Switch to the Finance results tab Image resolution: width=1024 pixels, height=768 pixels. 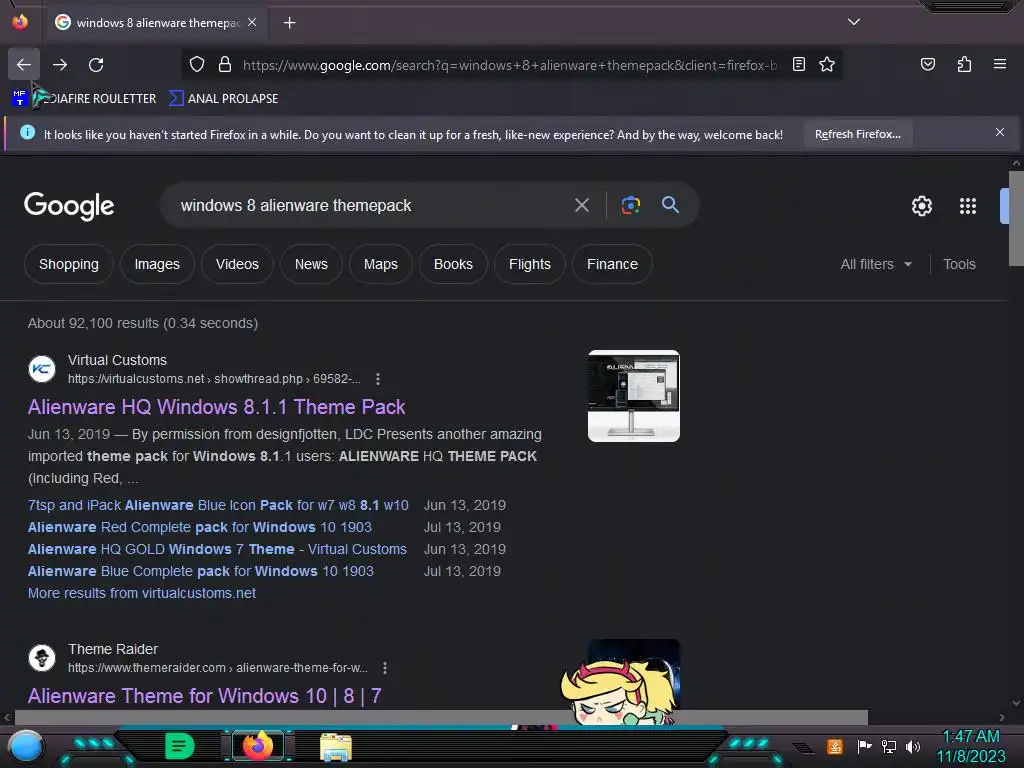tap(612, 264)
